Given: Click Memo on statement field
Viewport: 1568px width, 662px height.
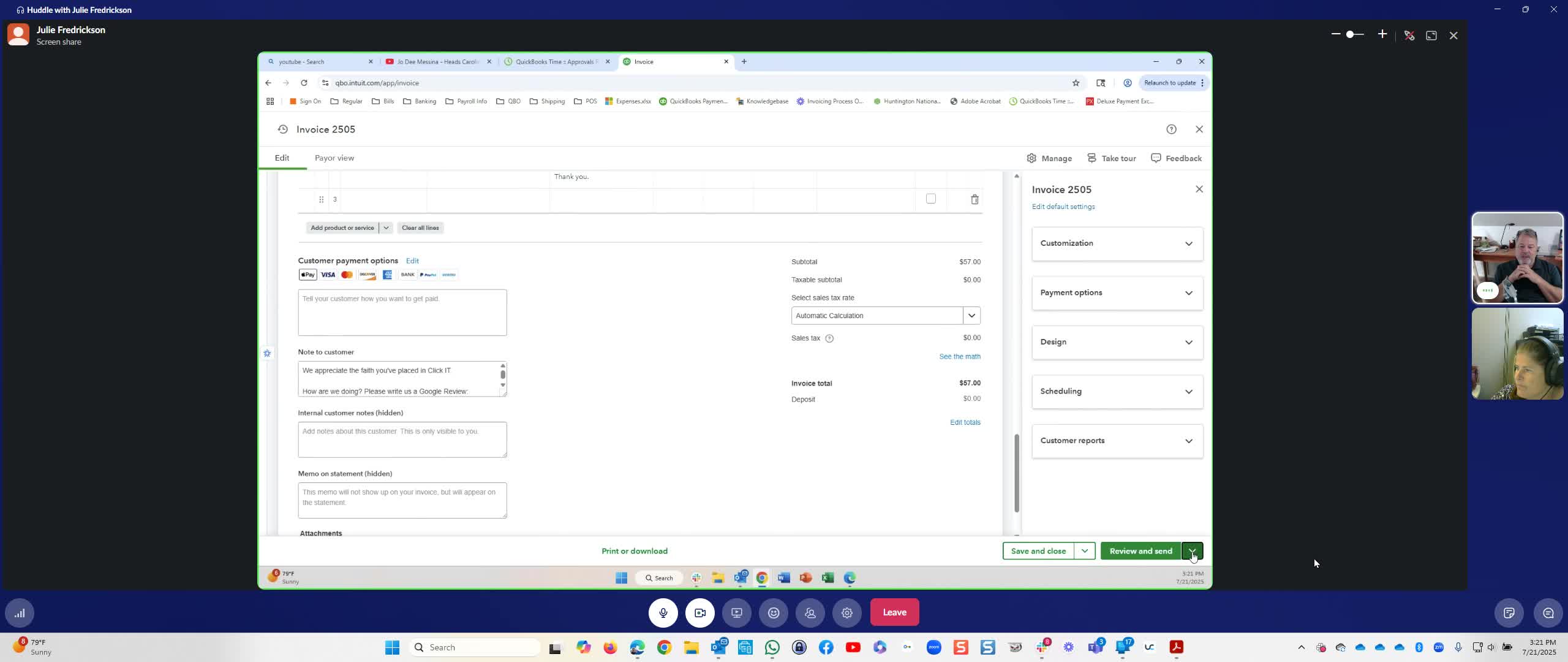Looking at the screenshot, I should [x=402, y=500].
